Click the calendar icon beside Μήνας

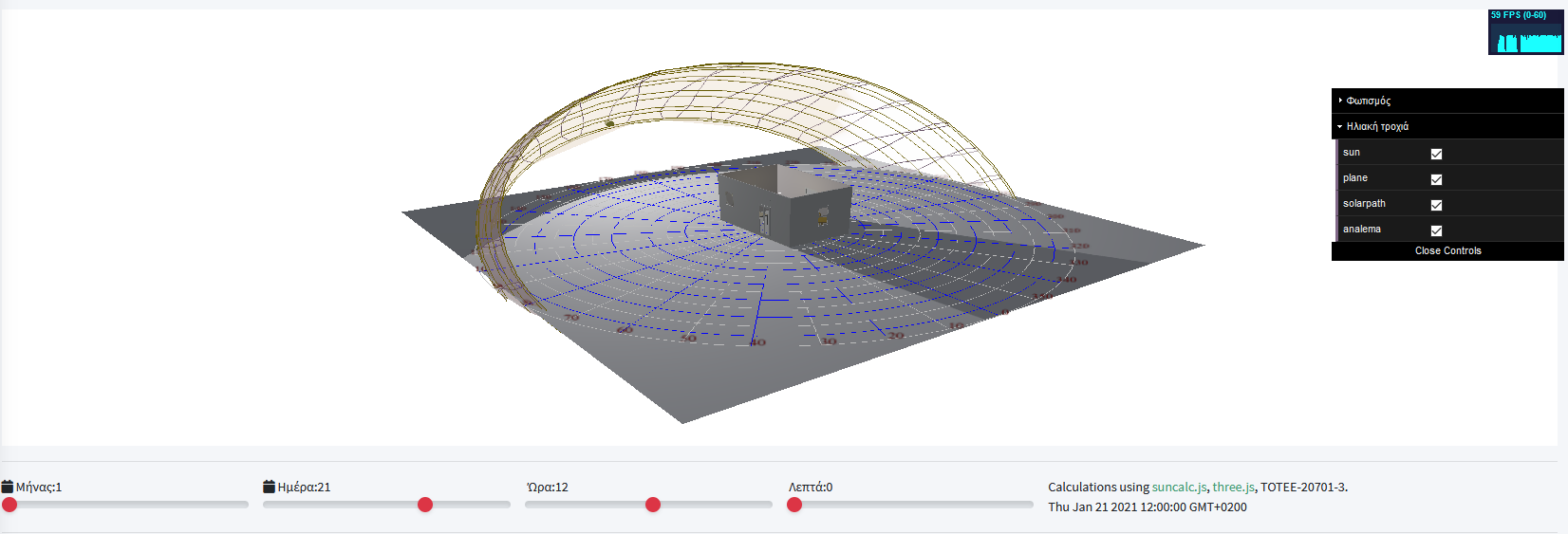(7, 487)
